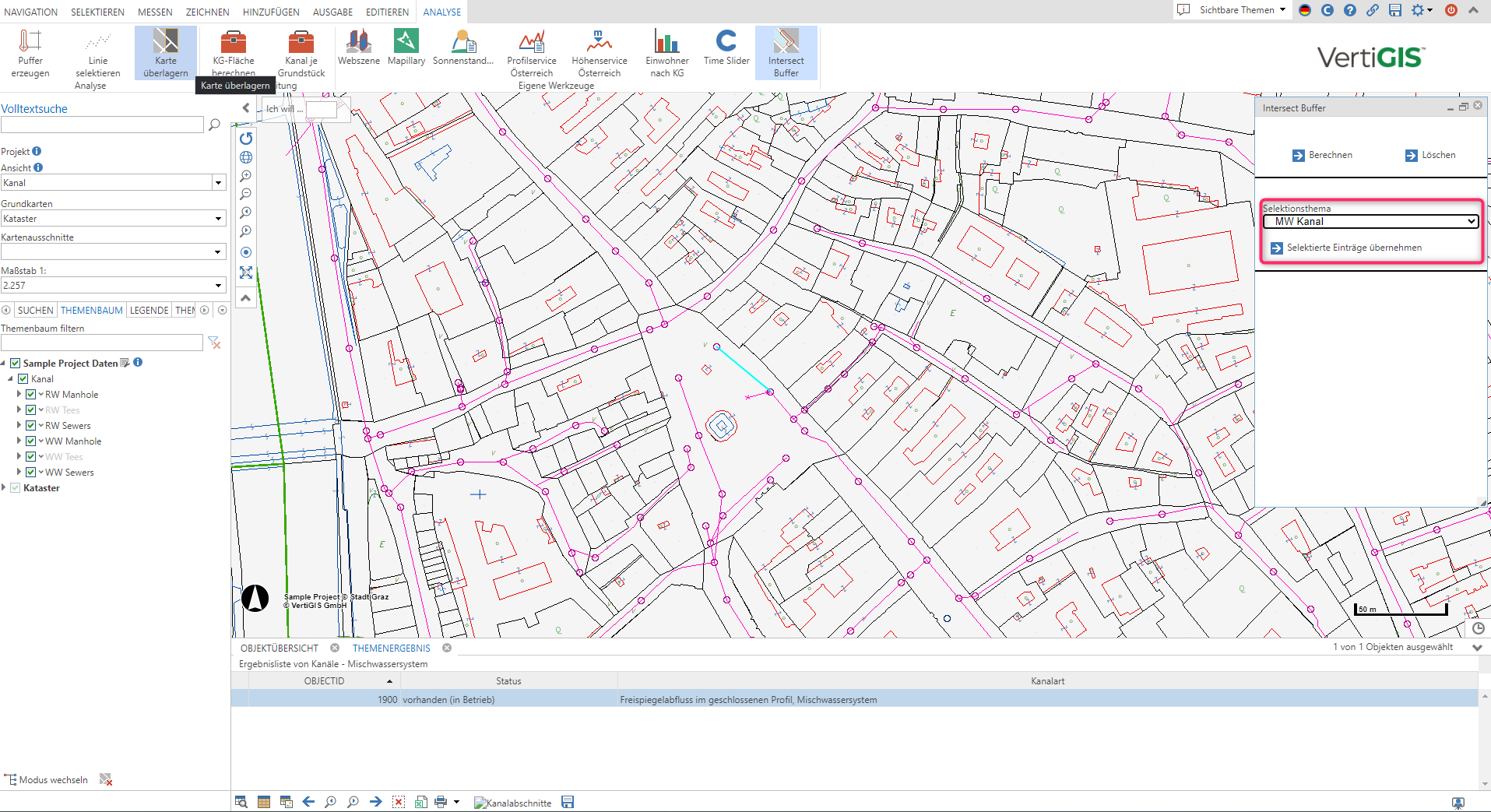Screen dimensions: 1491x812
Task: Toggle the WW Sewers layer checkbox
Action: (x=31, y=473)
